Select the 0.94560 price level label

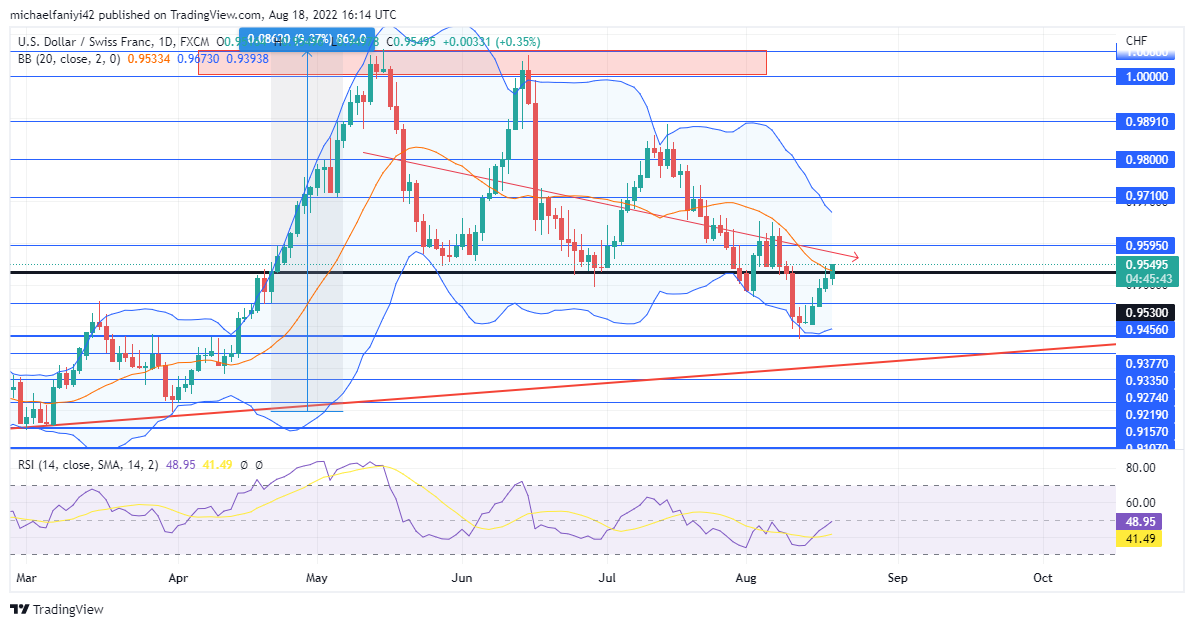1146,329
